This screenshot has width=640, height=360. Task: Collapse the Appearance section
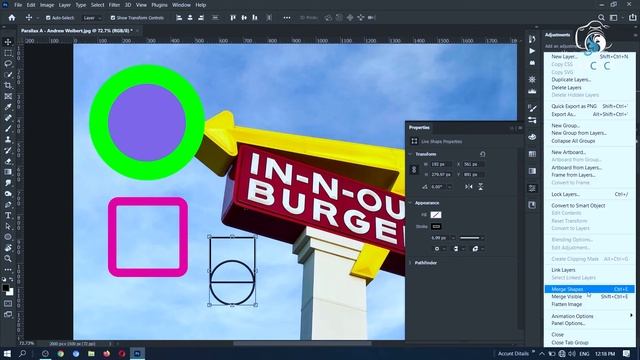(x=410, y=203)
